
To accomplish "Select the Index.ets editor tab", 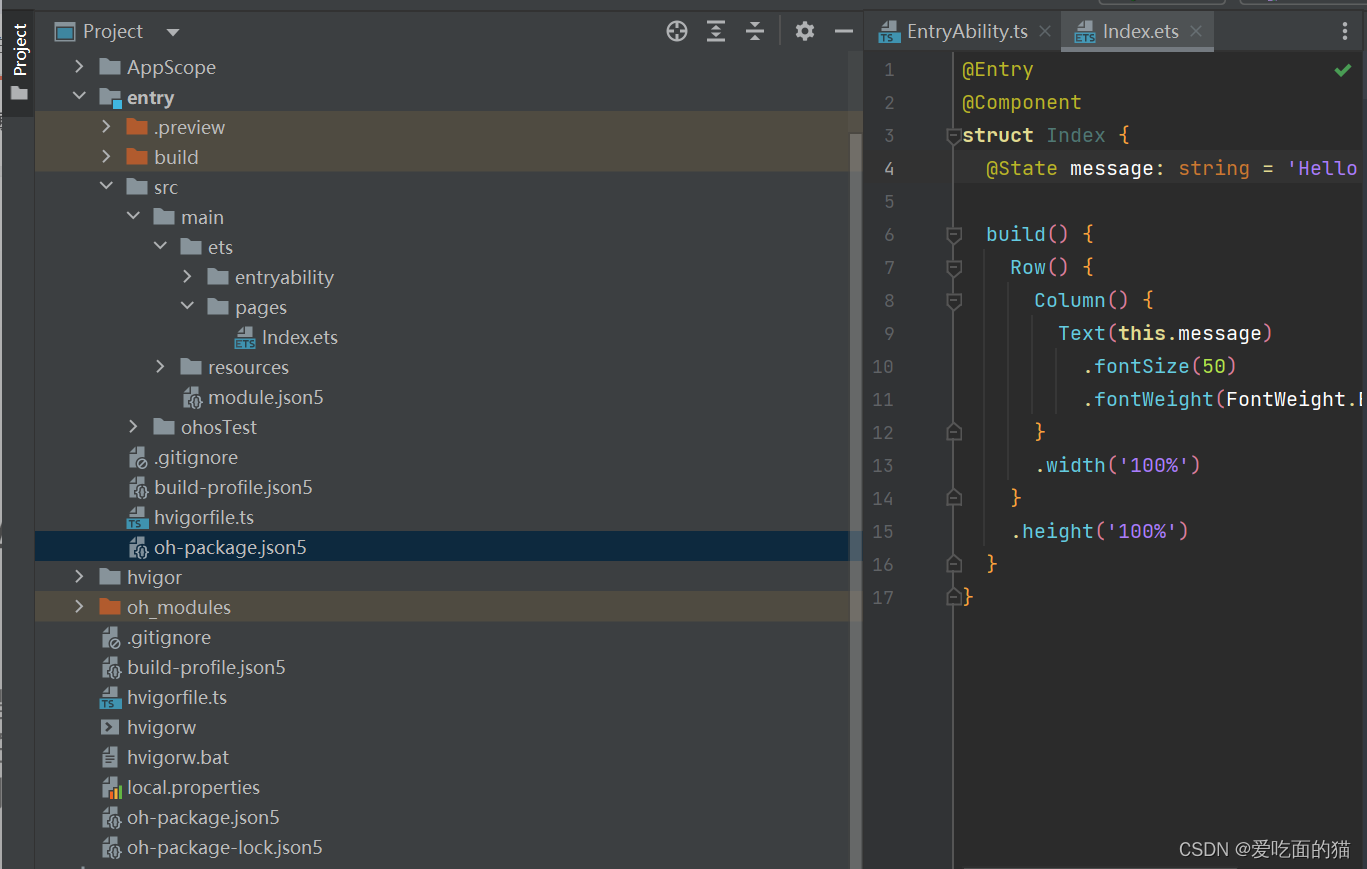I will pyautogui.click(x=1141, y=31).
